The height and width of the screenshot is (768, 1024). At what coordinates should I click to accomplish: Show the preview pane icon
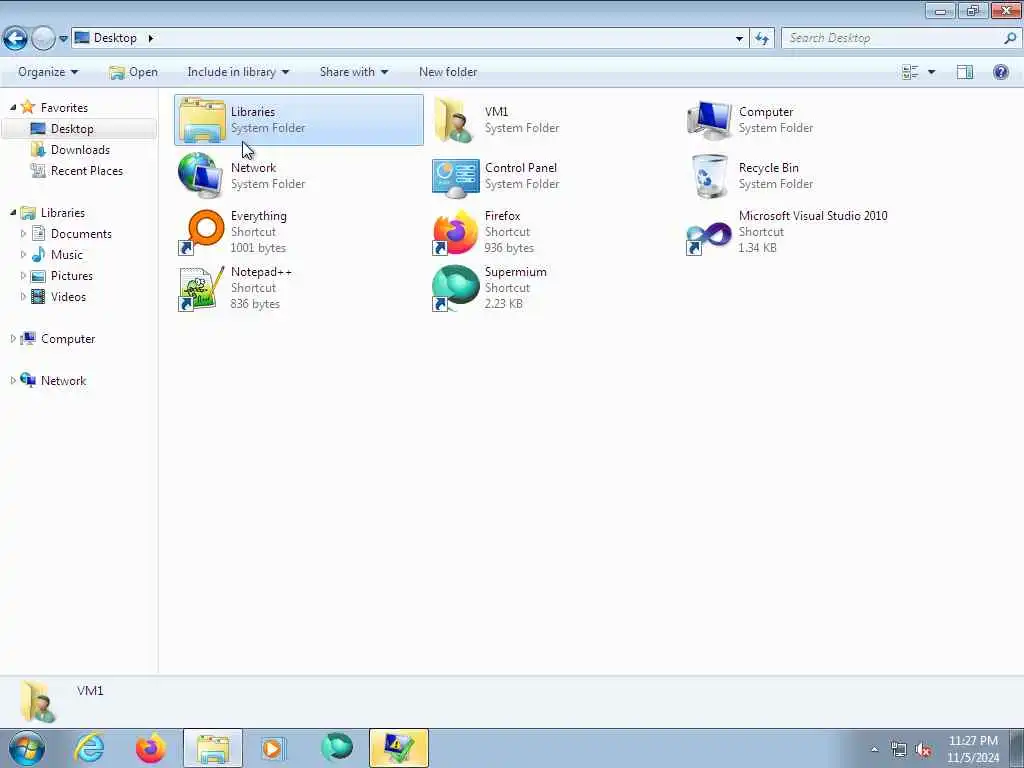click(x=965, y=72)
